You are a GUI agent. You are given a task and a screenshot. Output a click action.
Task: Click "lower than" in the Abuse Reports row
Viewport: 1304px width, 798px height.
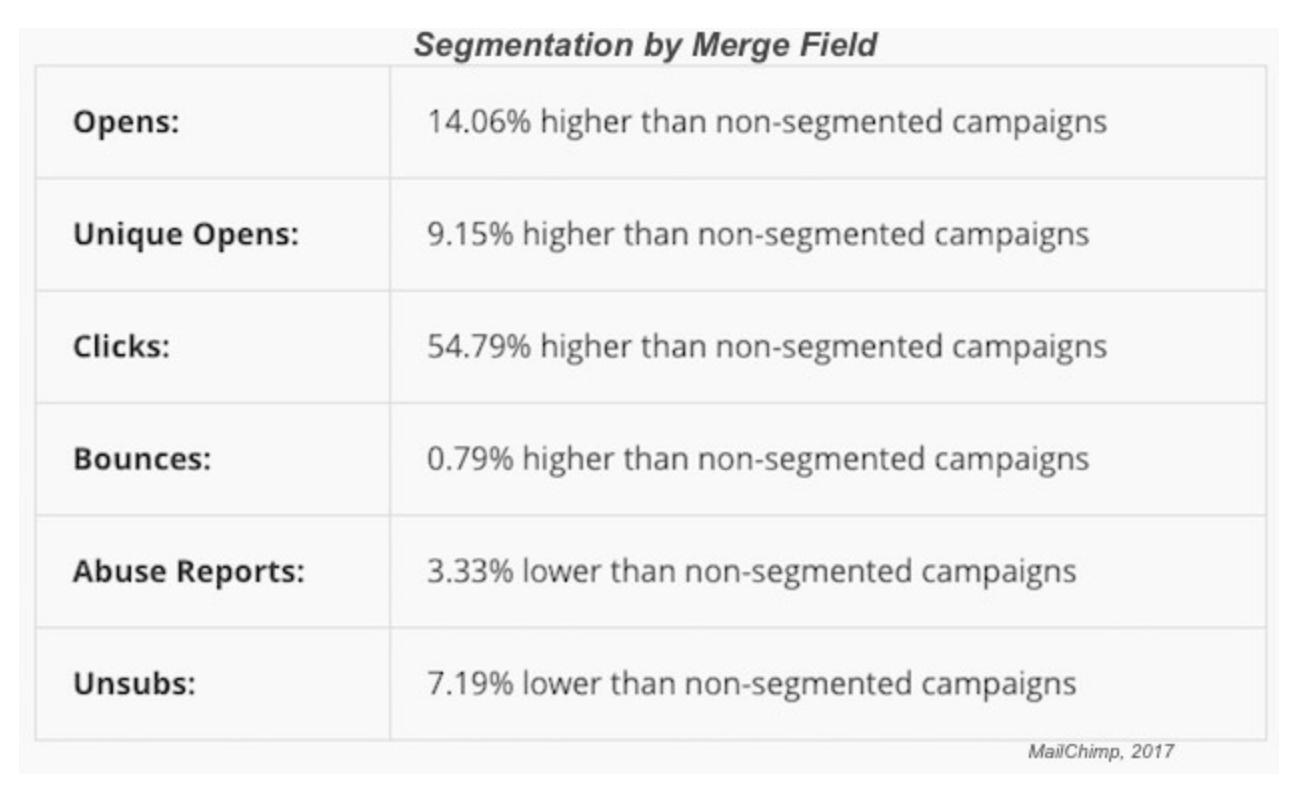click(598, 571)
